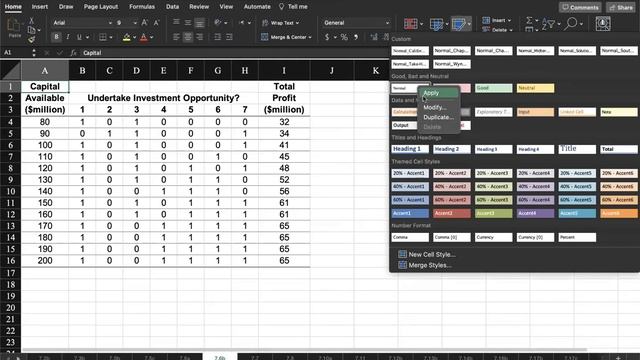Click the Decrease Indent icon

click(218, 37)
